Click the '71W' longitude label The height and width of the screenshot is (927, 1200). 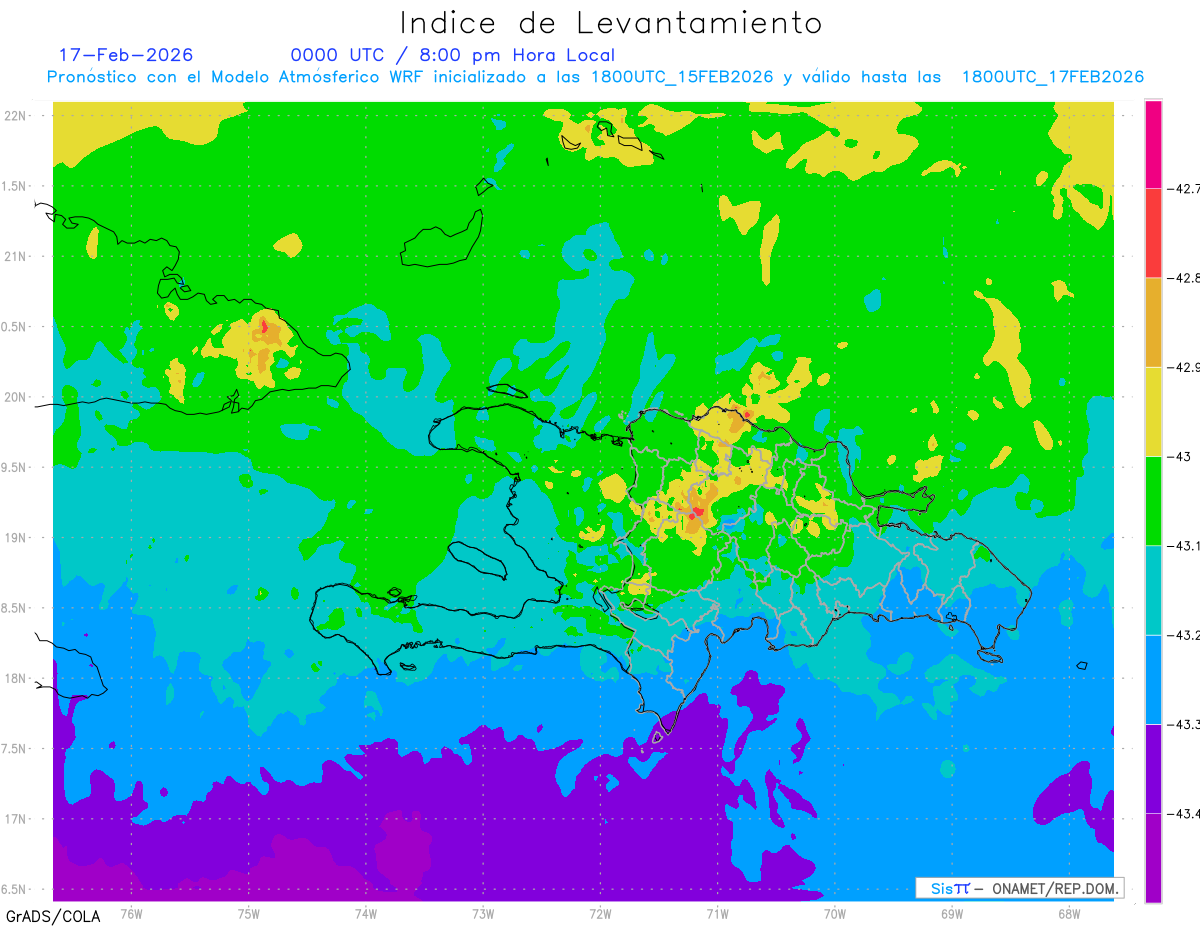click(717, 913)
